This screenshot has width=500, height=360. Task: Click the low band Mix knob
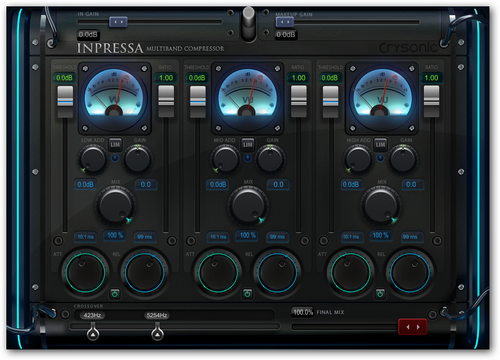(x=115, y=205)
